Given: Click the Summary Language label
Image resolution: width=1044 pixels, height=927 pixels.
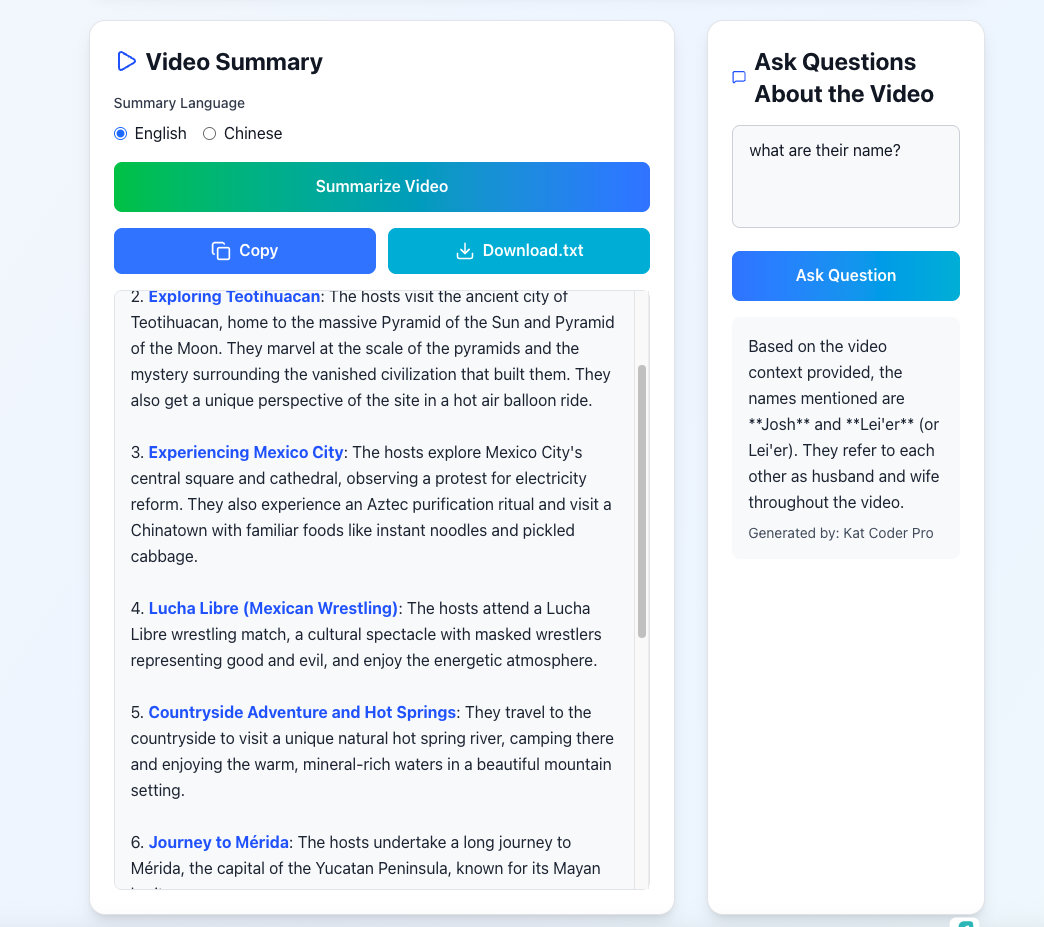Looking at the screenshot, I should (179, 103).
